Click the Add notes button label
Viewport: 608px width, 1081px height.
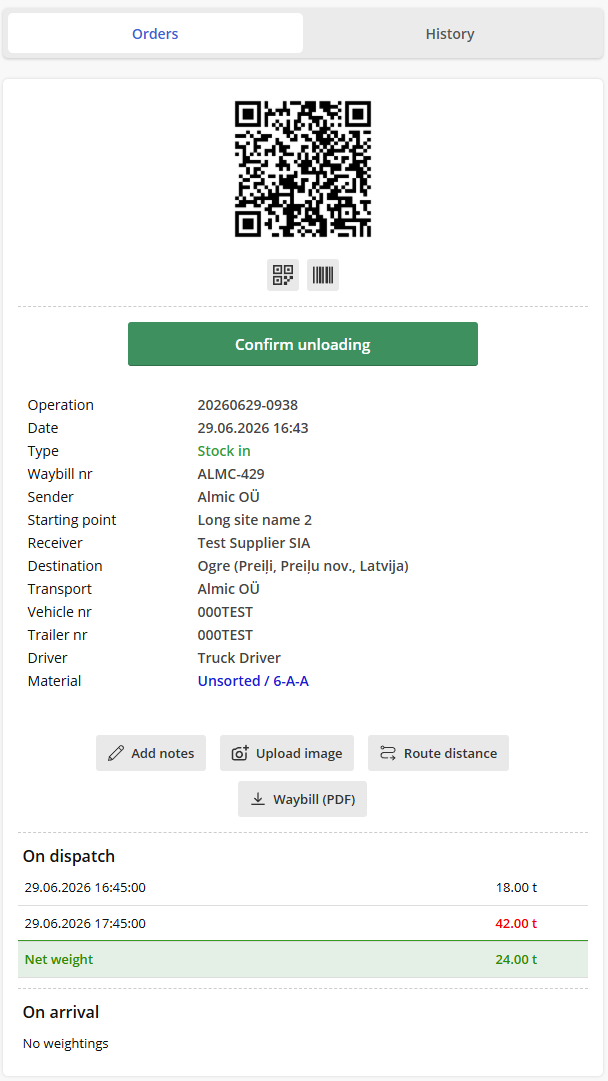pos(163,753)
